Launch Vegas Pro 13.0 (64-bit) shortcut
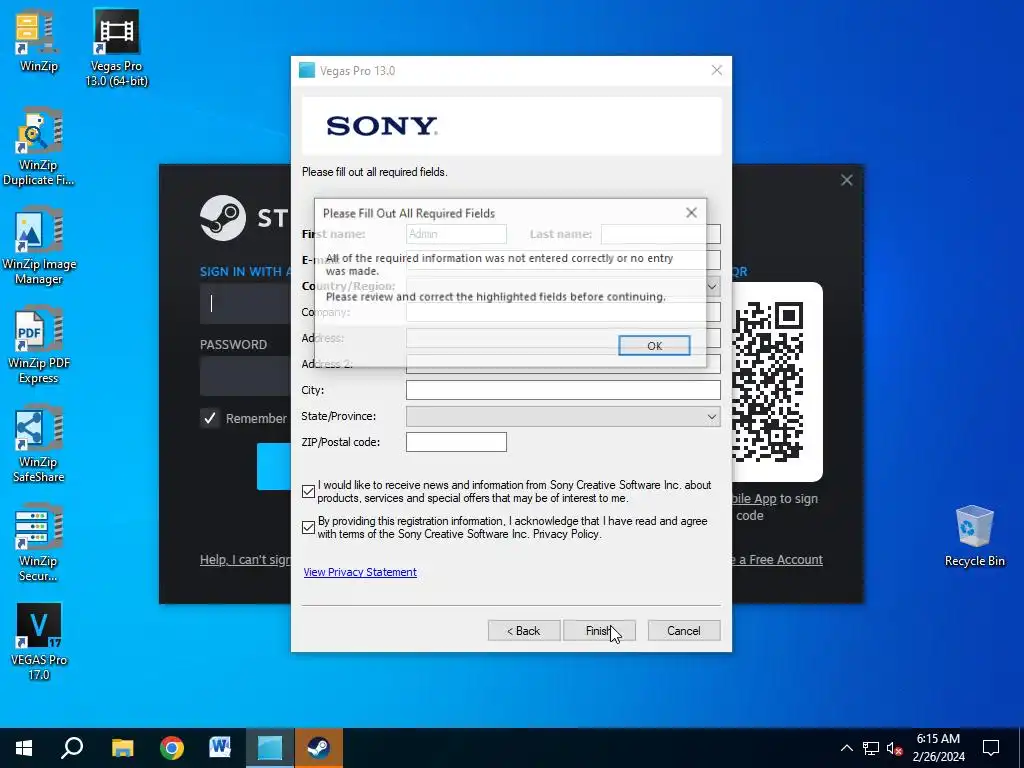 coord(116,47)
